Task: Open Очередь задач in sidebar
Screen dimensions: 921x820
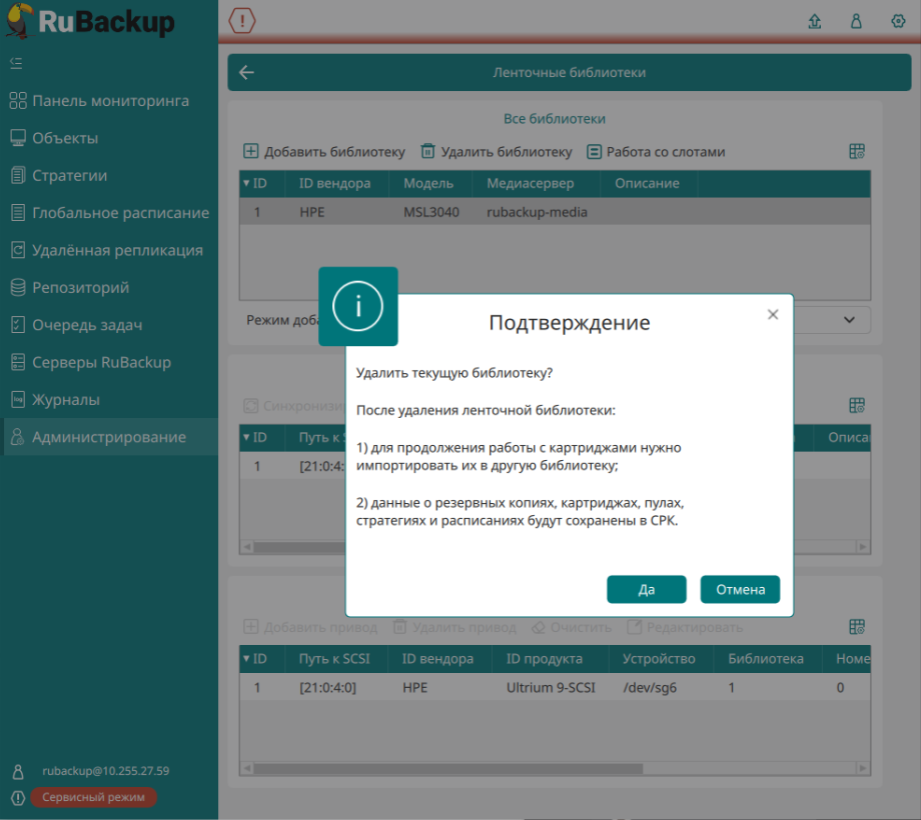Action: pyautogui.click(x=87, y=325)
